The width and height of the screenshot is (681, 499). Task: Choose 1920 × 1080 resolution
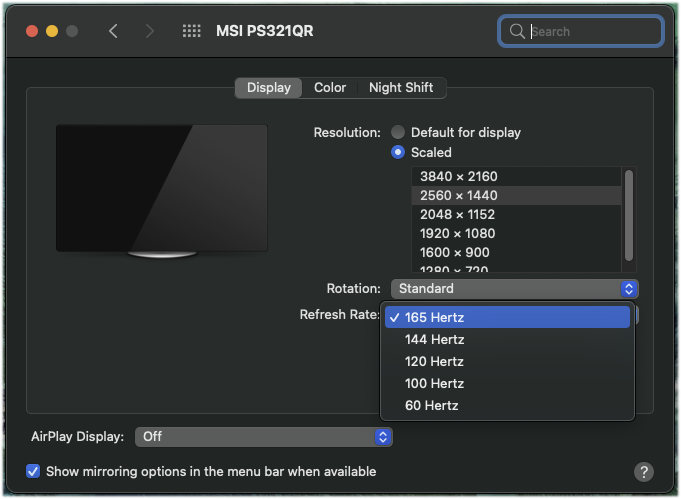tap(516, 234)
